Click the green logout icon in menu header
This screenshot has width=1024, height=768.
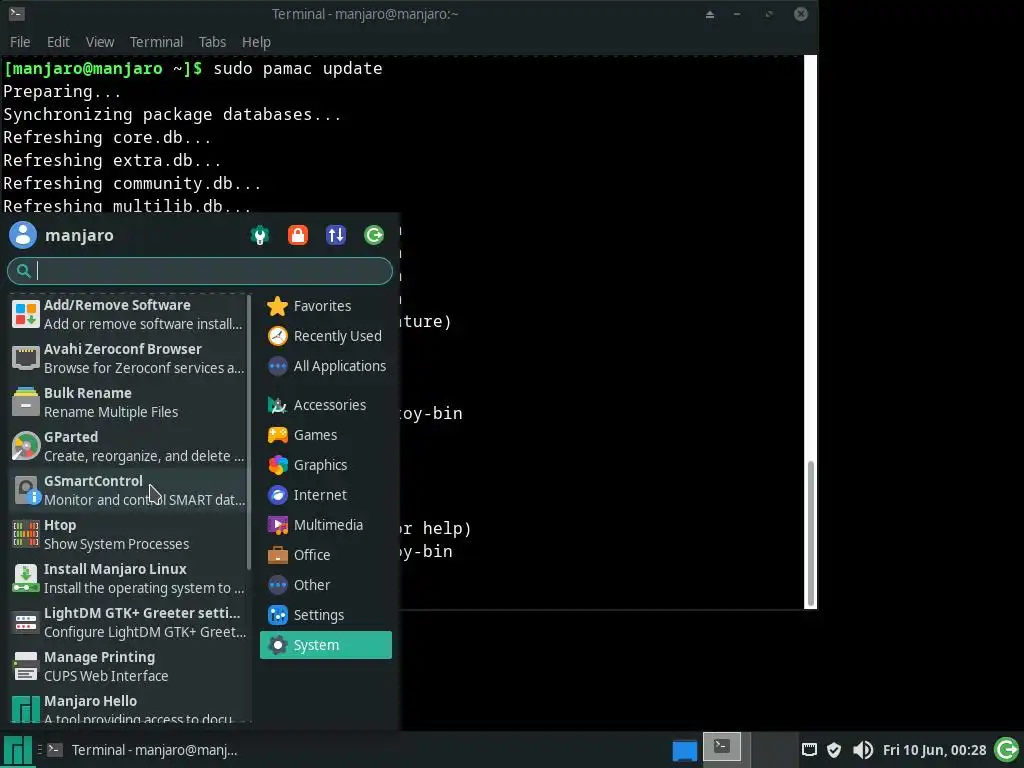coord(374,235)
